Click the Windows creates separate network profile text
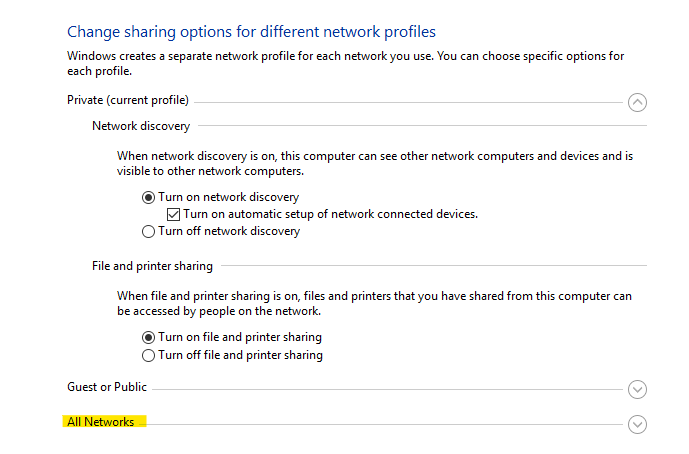 pos(345,63)
